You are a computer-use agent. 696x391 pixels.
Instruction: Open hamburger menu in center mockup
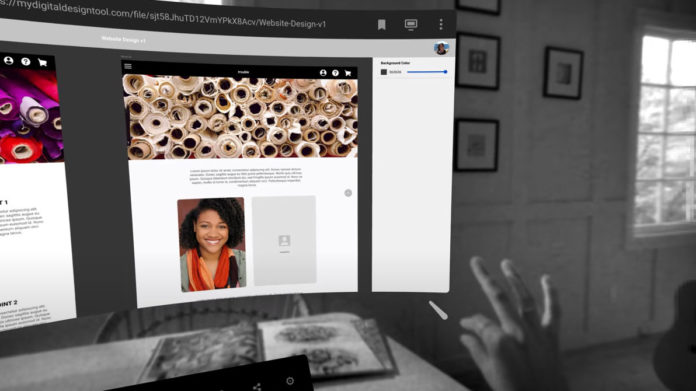[128, 67]
